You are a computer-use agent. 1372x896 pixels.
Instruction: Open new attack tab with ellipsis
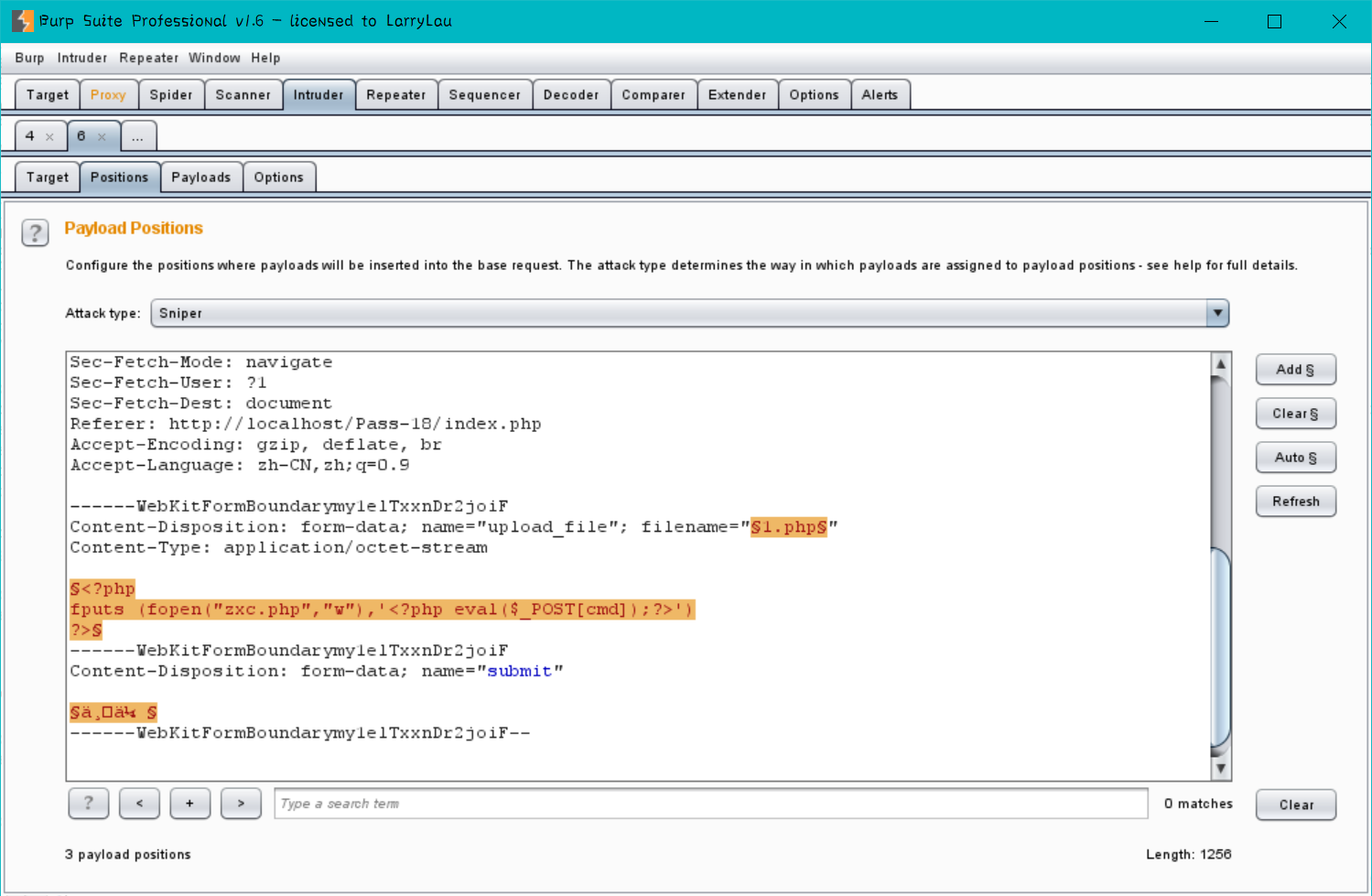click(x=138, y=136)
